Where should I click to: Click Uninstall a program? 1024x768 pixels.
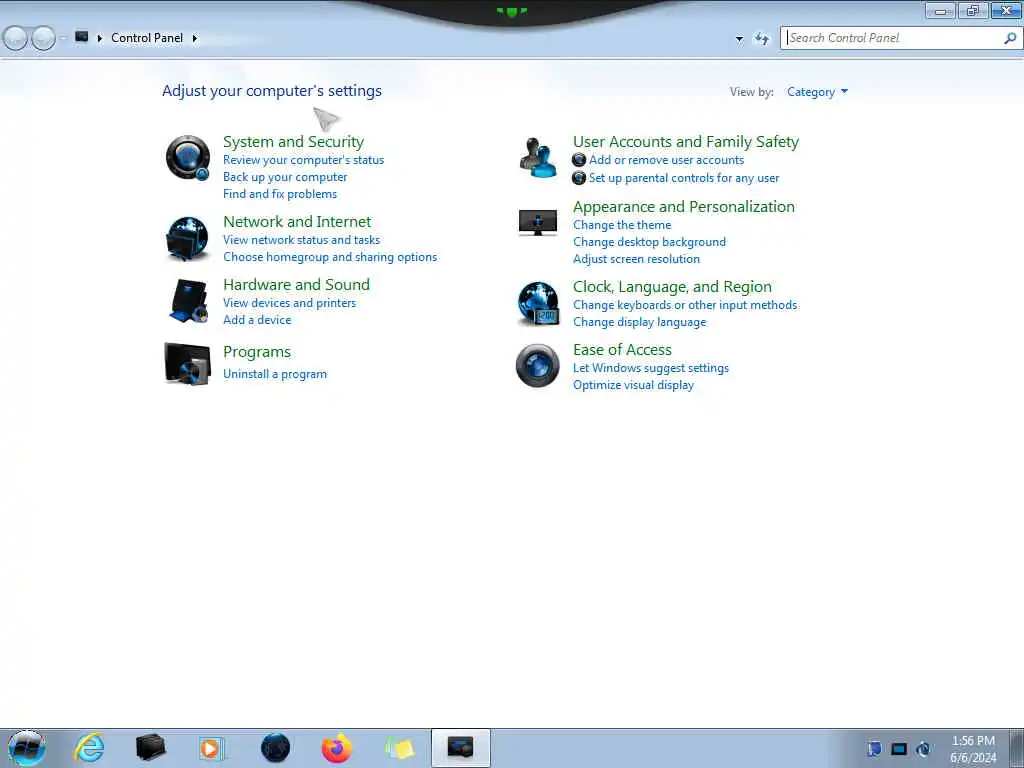[x=275, y=374]
